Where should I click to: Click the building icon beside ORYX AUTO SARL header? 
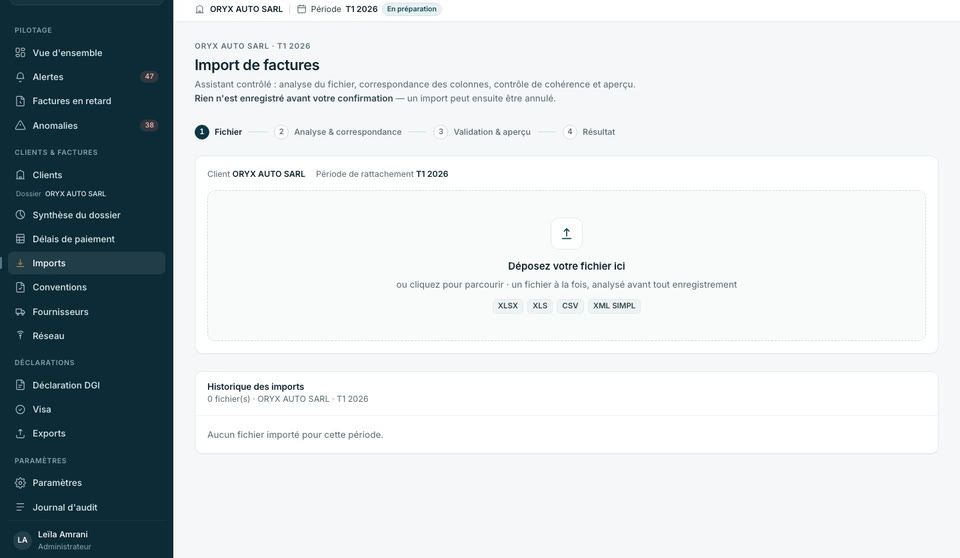point(200,9)
